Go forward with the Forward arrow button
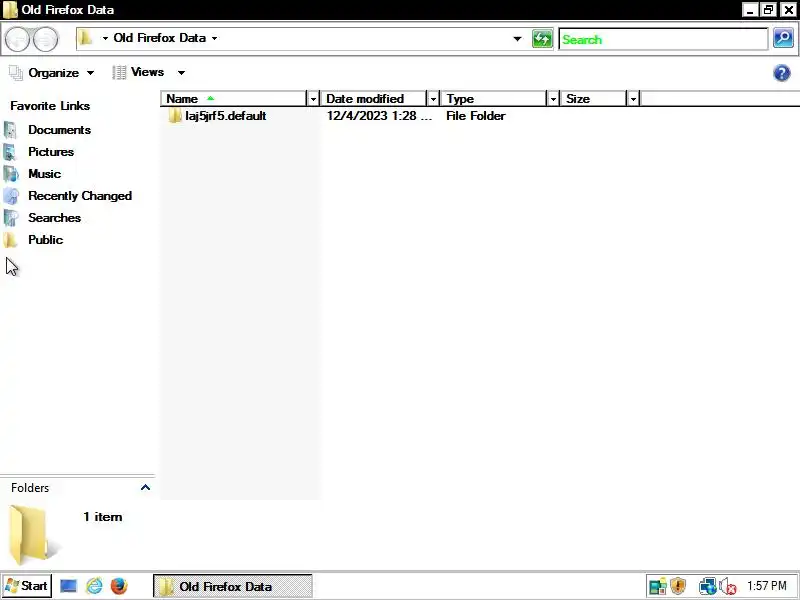 [46, 39]
